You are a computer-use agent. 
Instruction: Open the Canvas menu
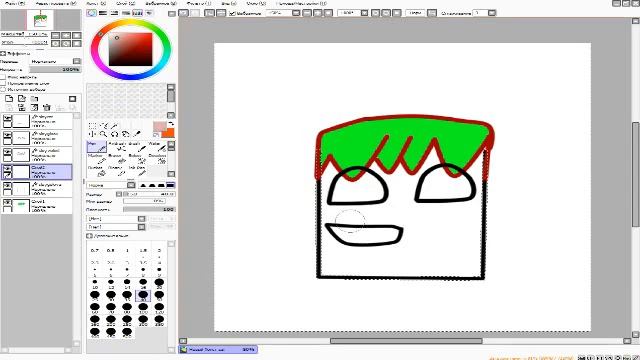[x=96, y=3]
